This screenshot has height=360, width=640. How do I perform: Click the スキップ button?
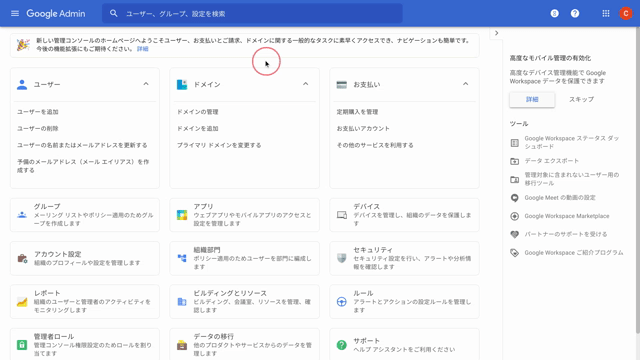point(581,100)
